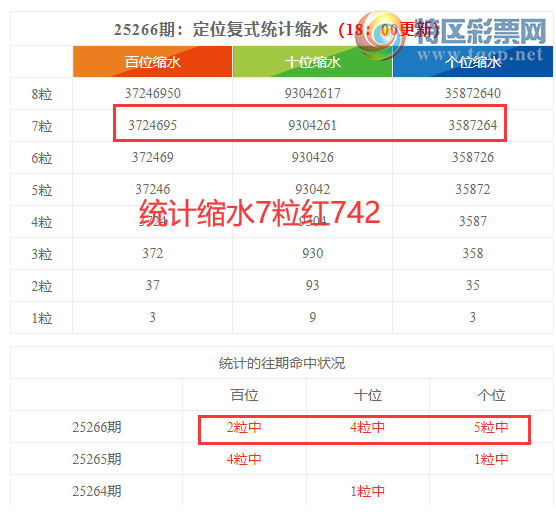Select the 十位缩水 green column header
Screen dimensions: 556x525
(312, 62)
